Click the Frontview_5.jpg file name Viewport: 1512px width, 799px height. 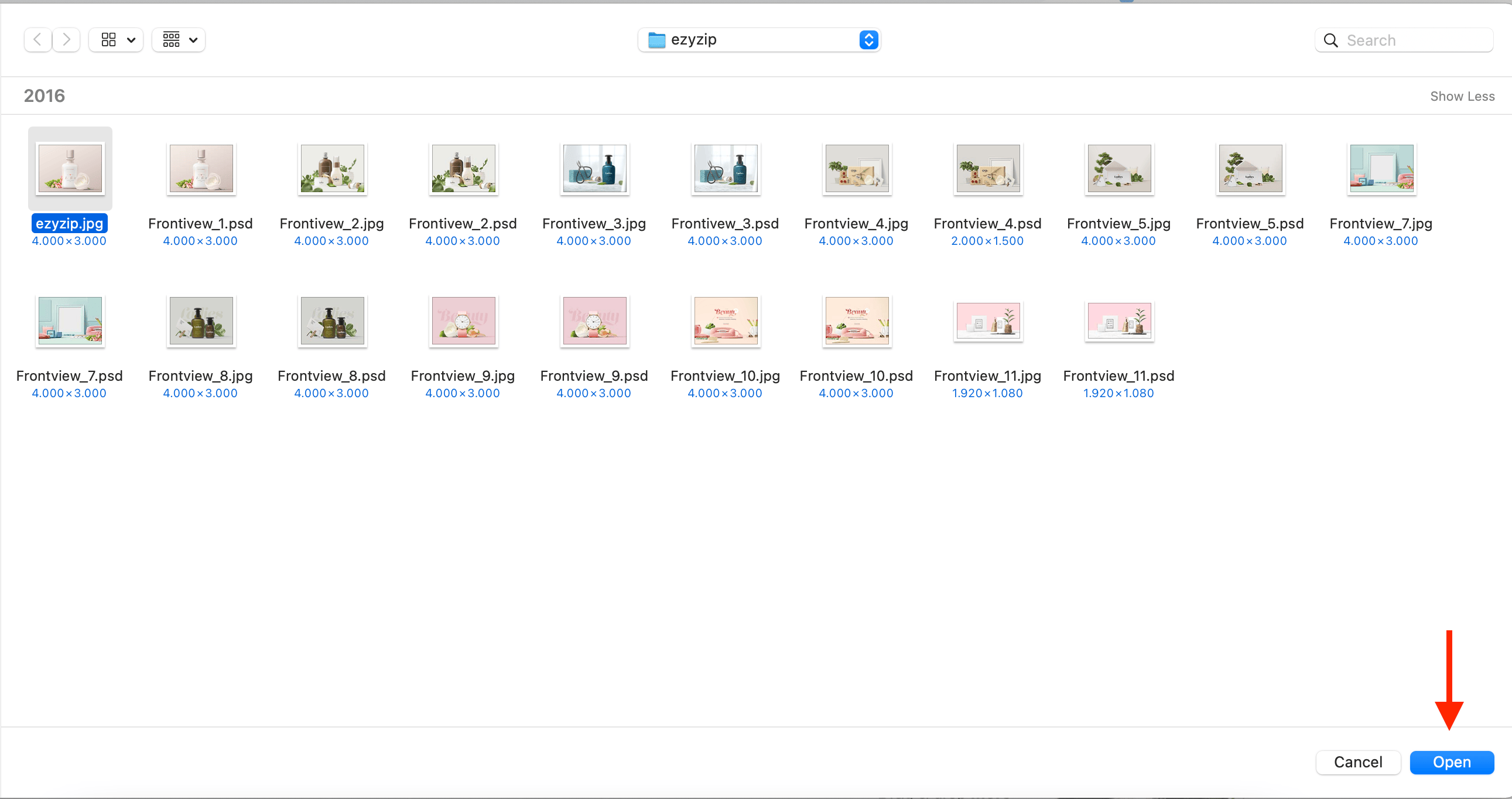[x=1118, y=224]
